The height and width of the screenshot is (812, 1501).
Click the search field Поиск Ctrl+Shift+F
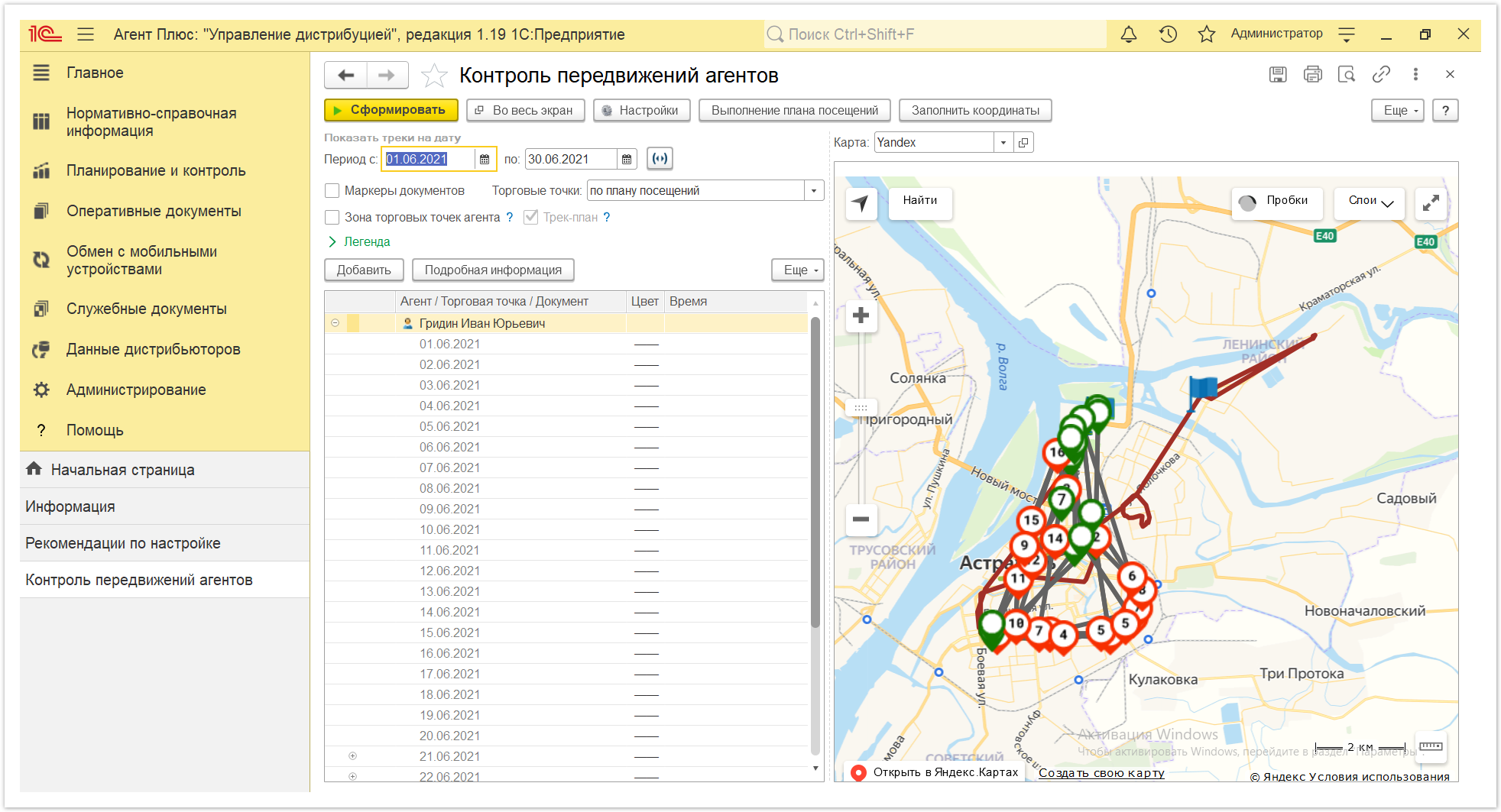coord(935,34)
